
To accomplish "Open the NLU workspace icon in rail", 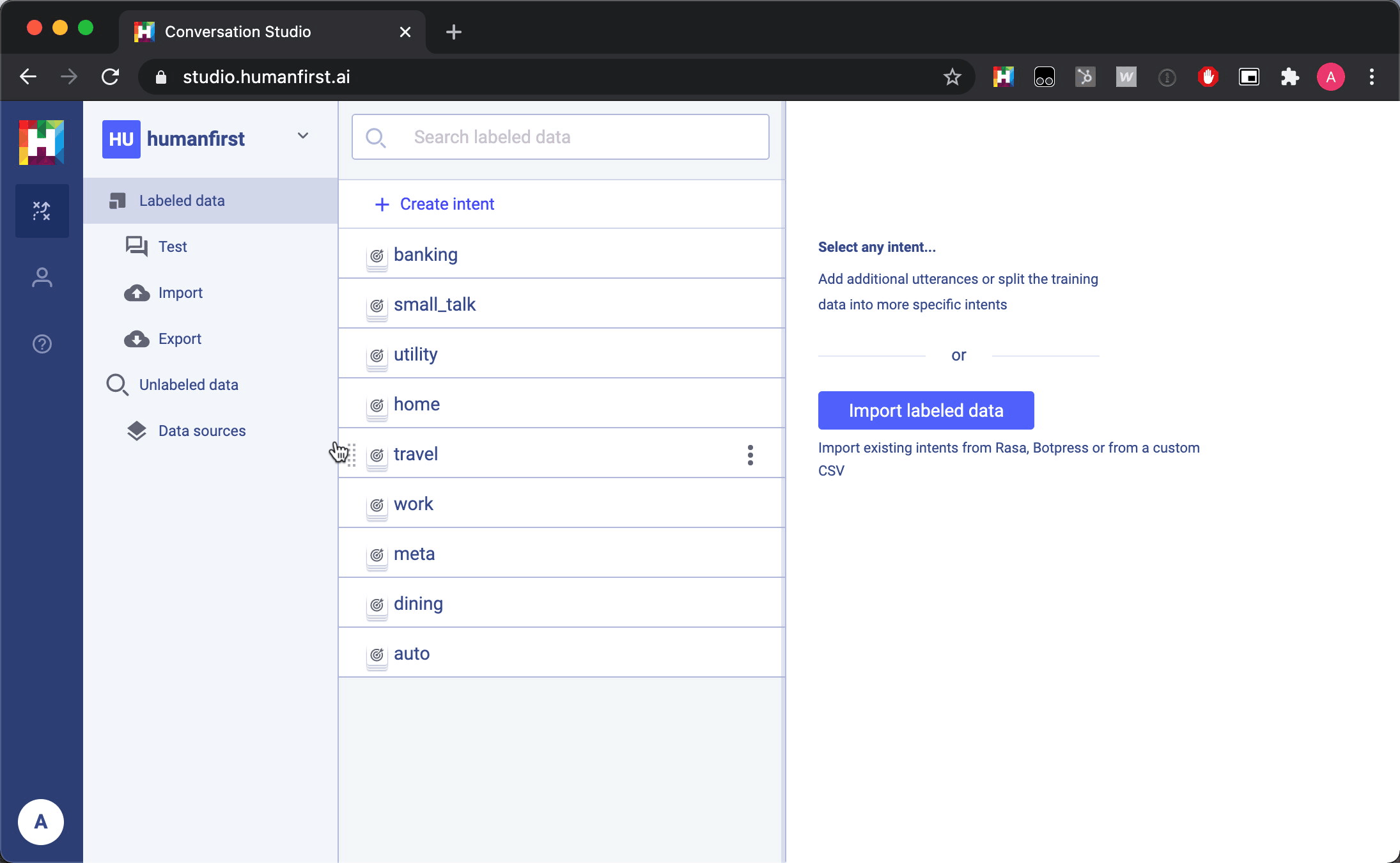I will pyautogui.click(x=42, y=211).
